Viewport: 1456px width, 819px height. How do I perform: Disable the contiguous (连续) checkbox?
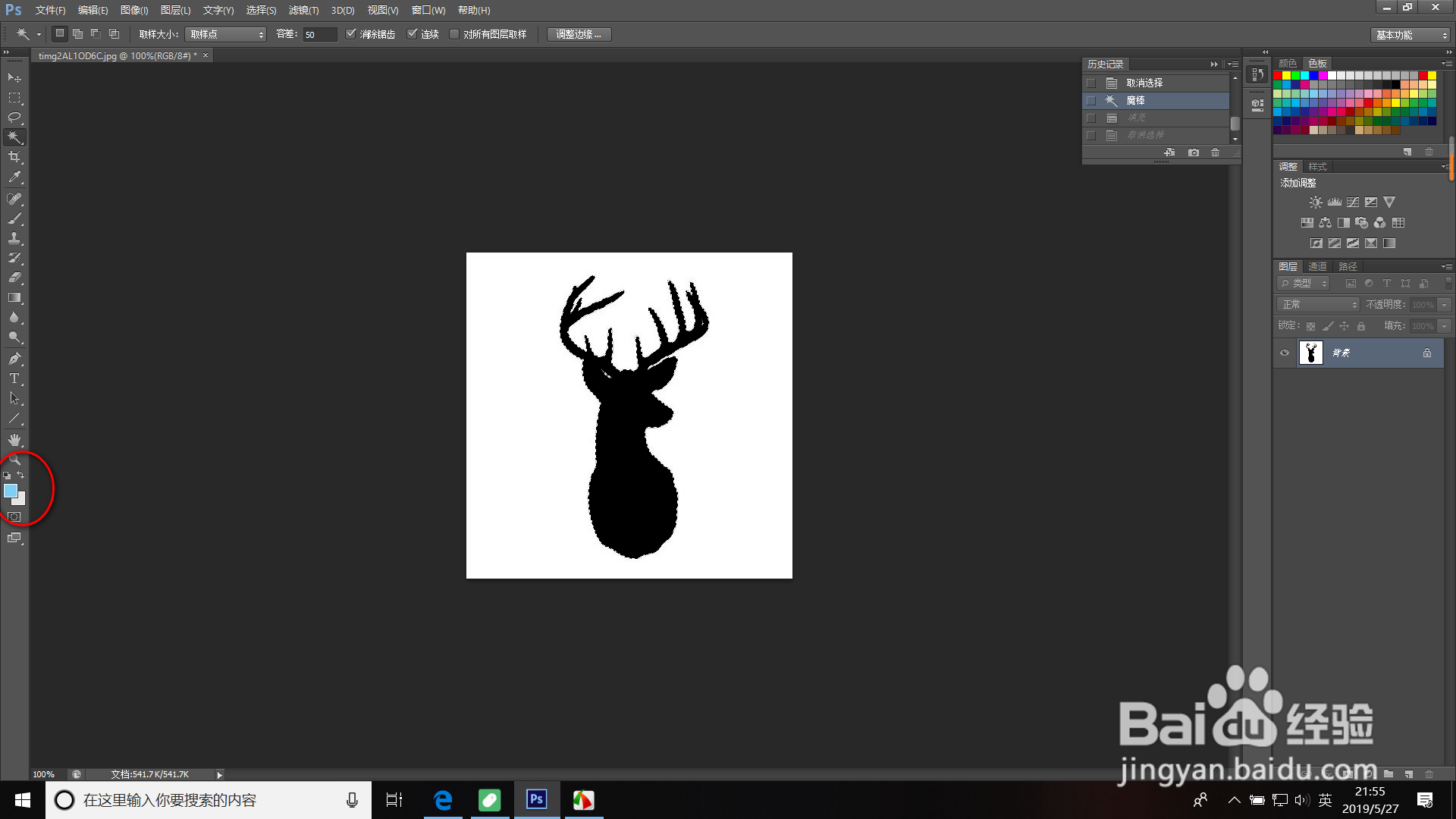pos(413,34)
